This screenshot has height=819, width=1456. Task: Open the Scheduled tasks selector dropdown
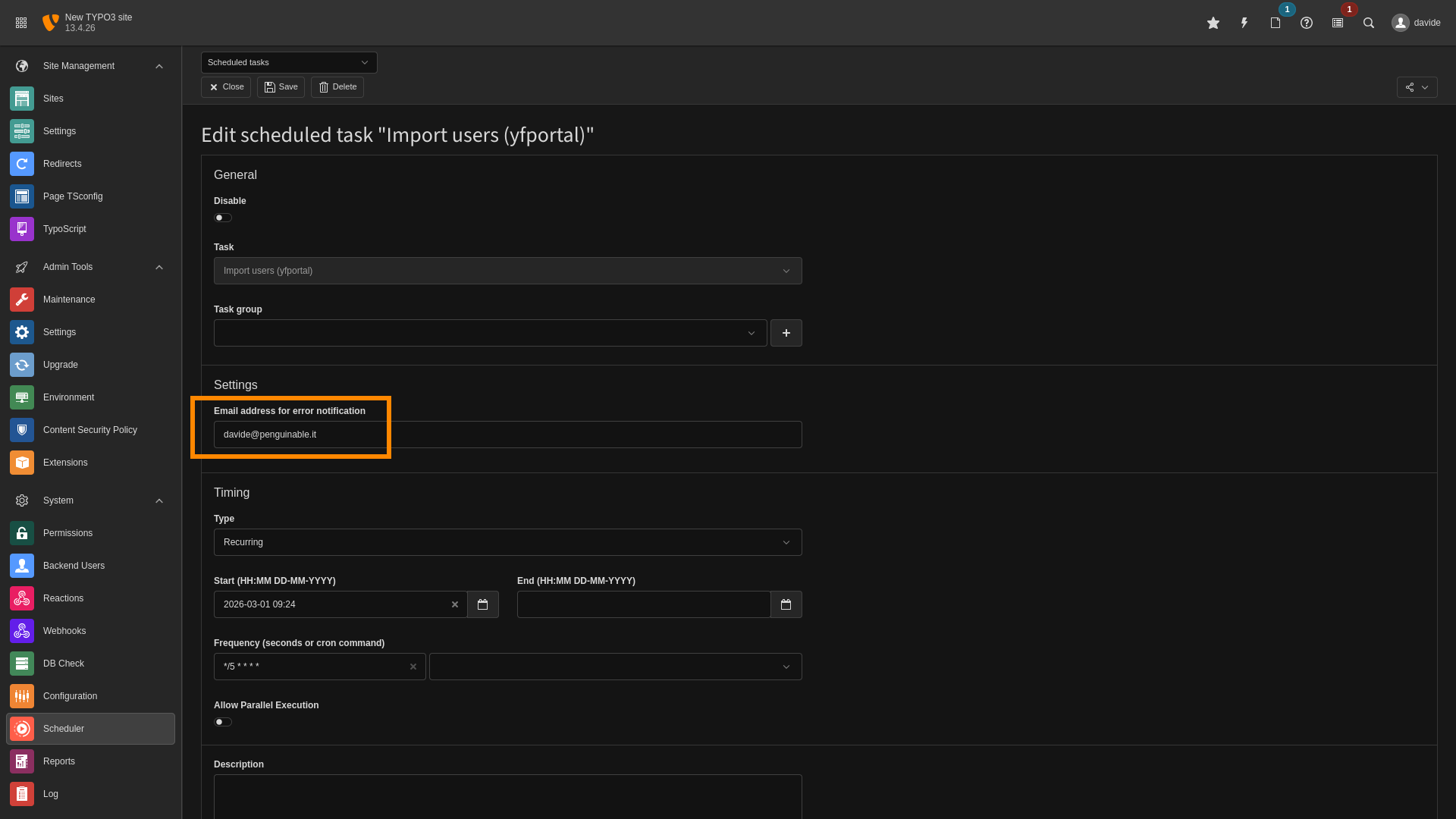coord(288,62)
